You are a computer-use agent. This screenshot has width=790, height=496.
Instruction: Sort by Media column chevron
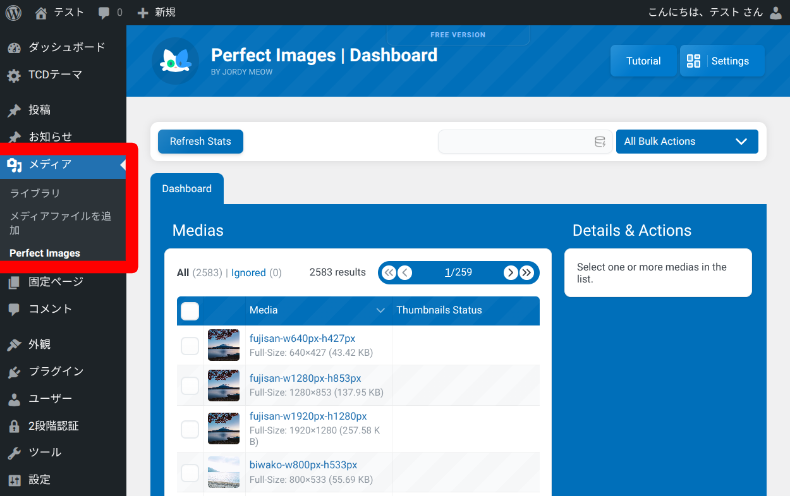point(380,311)
